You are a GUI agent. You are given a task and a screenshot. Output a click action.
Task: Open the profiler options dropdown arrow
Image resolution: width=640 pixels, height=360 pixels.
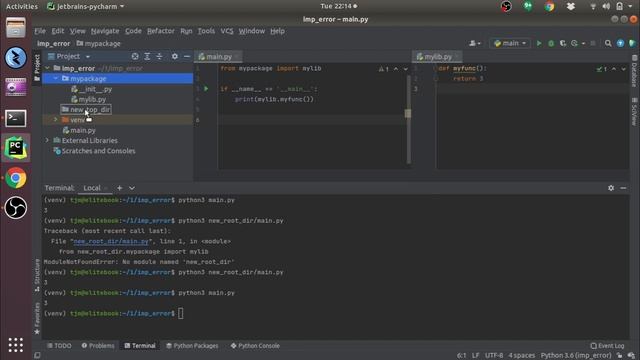coord(583,43)
